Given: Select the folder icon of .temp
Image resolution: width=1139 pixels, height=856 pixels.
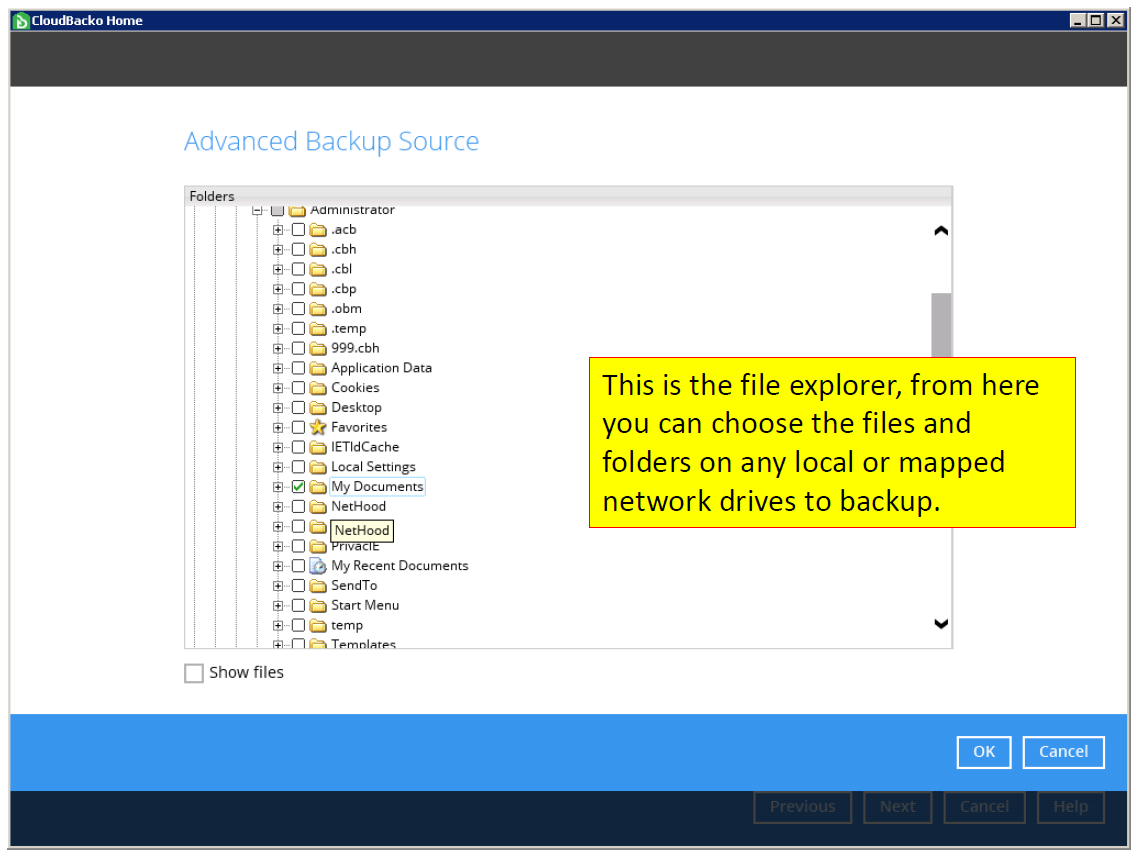Looking at the screenshot, I should tap(318, 328).
